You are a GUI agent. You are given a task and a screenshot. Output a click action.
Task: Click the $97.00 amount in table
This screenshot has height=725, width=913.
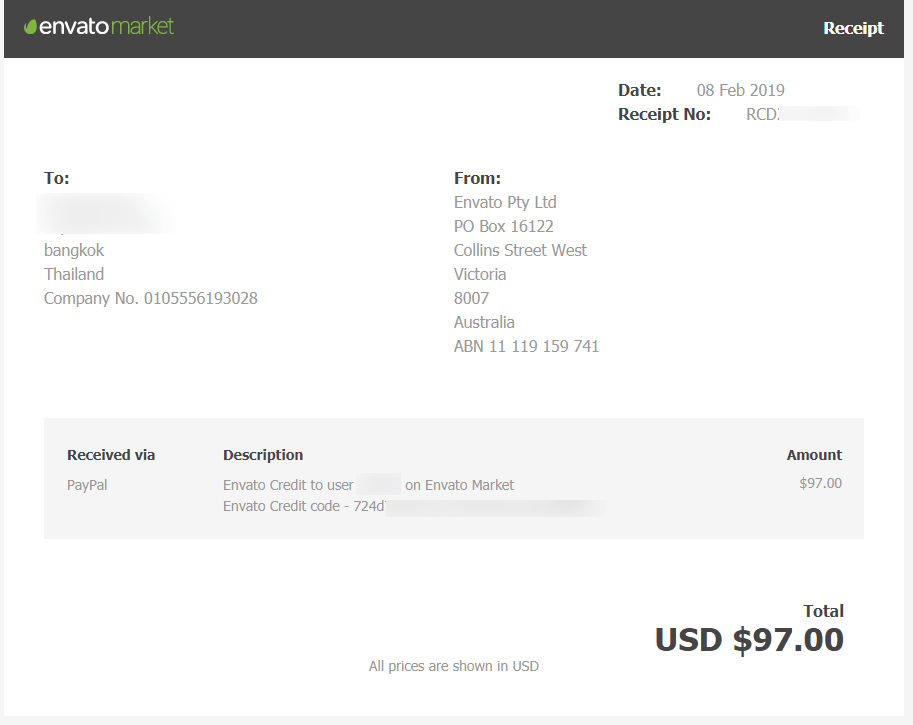(820, 484)
